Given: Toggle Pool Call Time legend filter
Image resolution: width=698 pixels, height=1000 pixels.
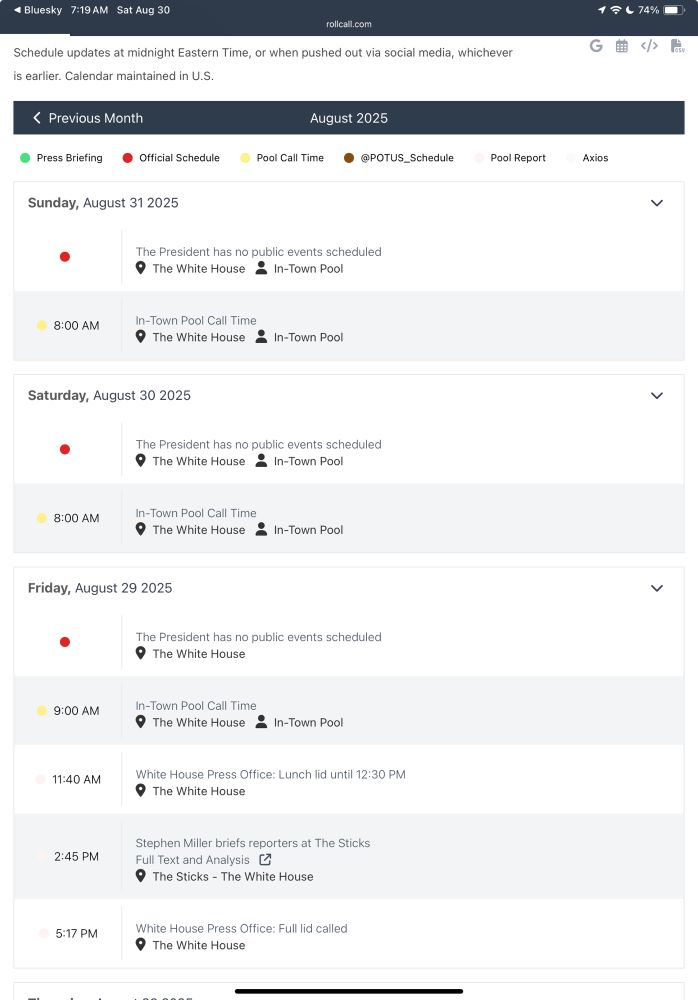Looking at the screenshot, I should point(282,158).
